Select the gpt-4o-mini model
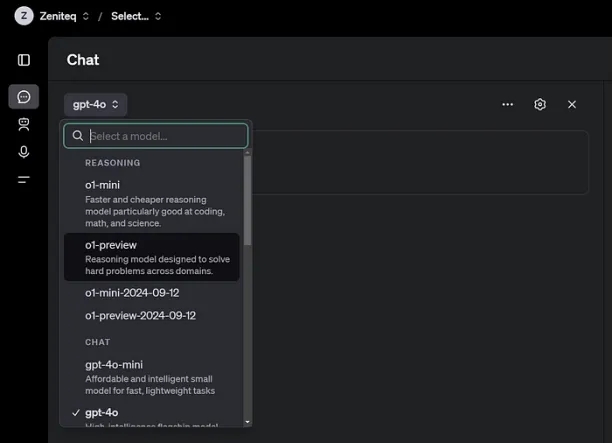The width and height of the screenshot is (613, 443). (x=152, y=377)
